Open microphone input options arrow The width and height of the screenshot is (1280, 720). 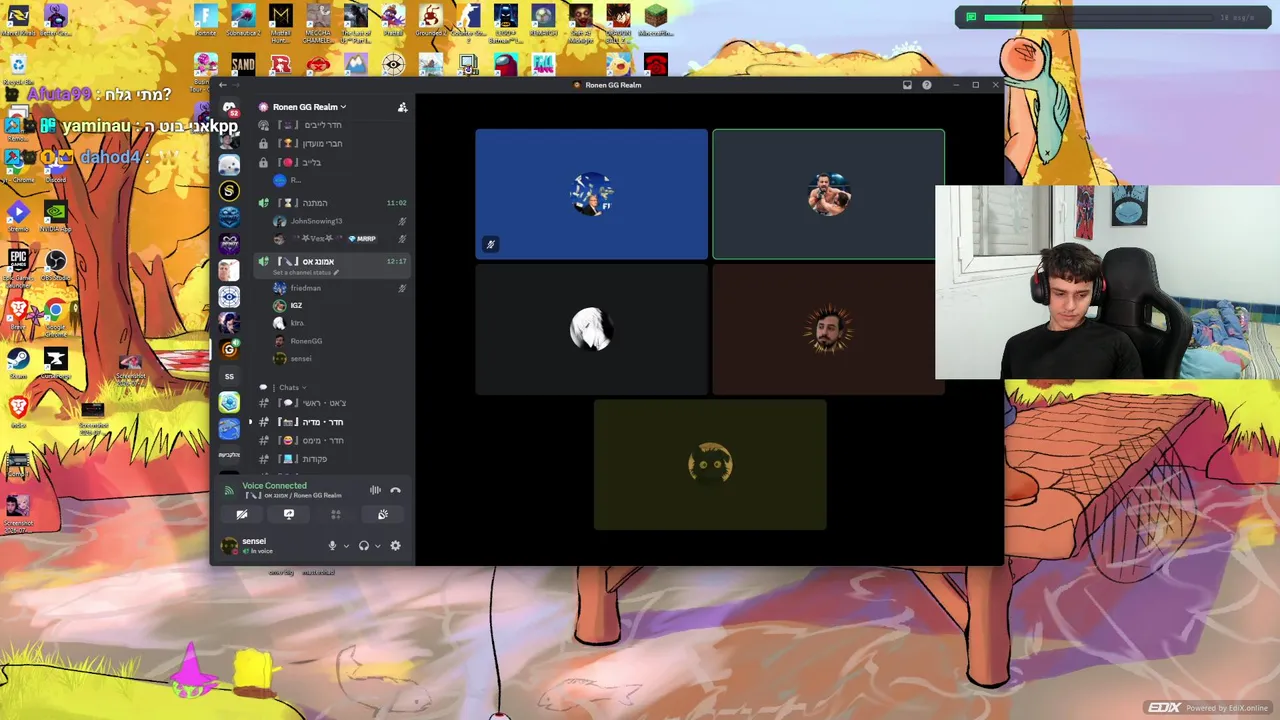[x=346, y=546]
